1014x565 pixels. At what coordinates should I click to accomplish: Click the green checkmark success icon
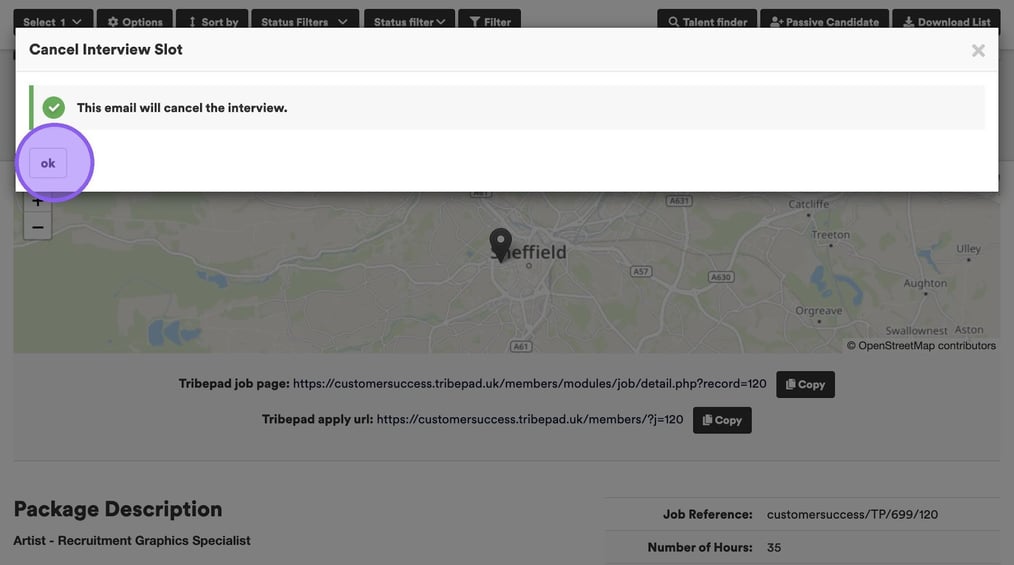(x=54, y=108)
